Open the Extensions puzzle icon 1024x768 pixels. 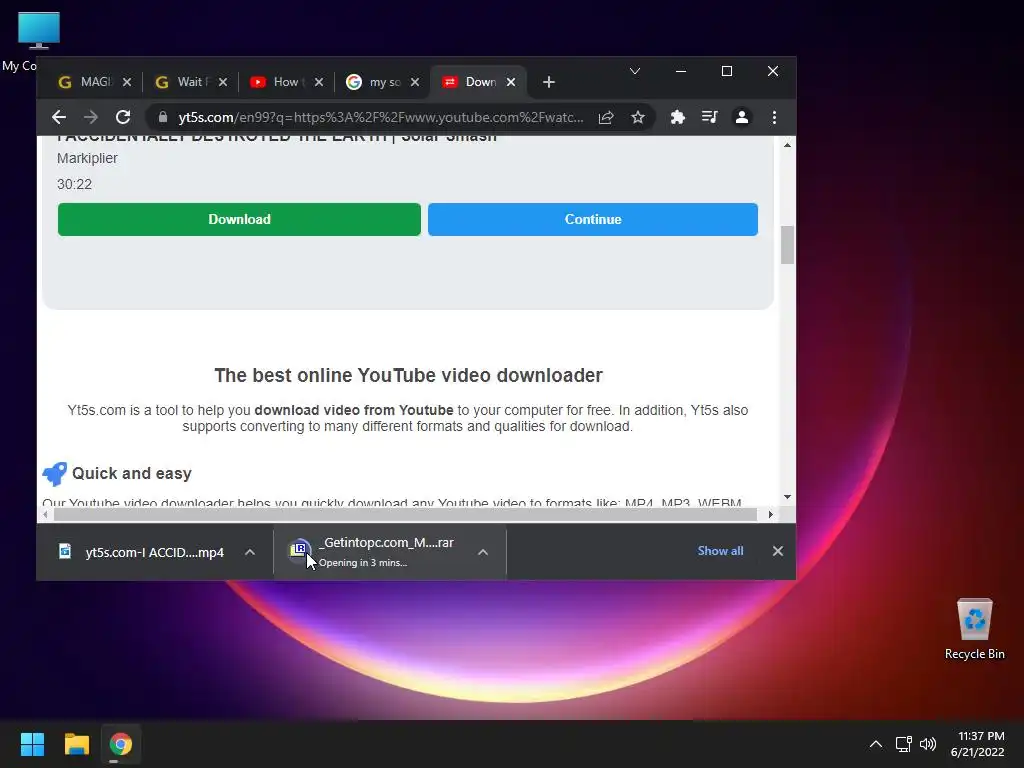[677, 117]
